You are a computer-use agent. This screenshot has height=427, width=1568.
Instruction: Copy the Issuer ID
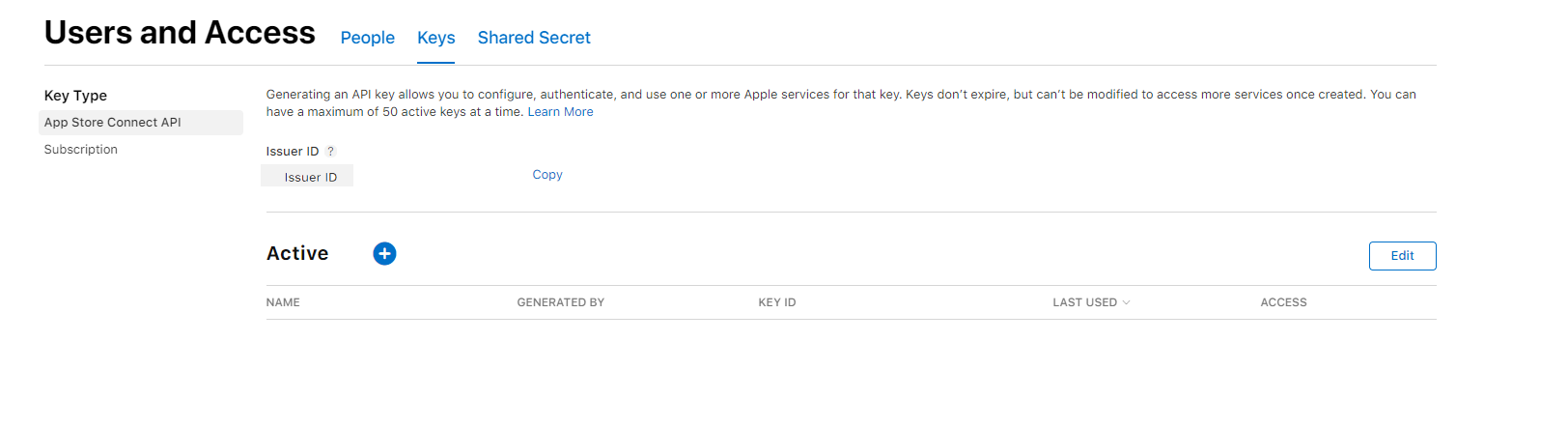click(547, 175)
